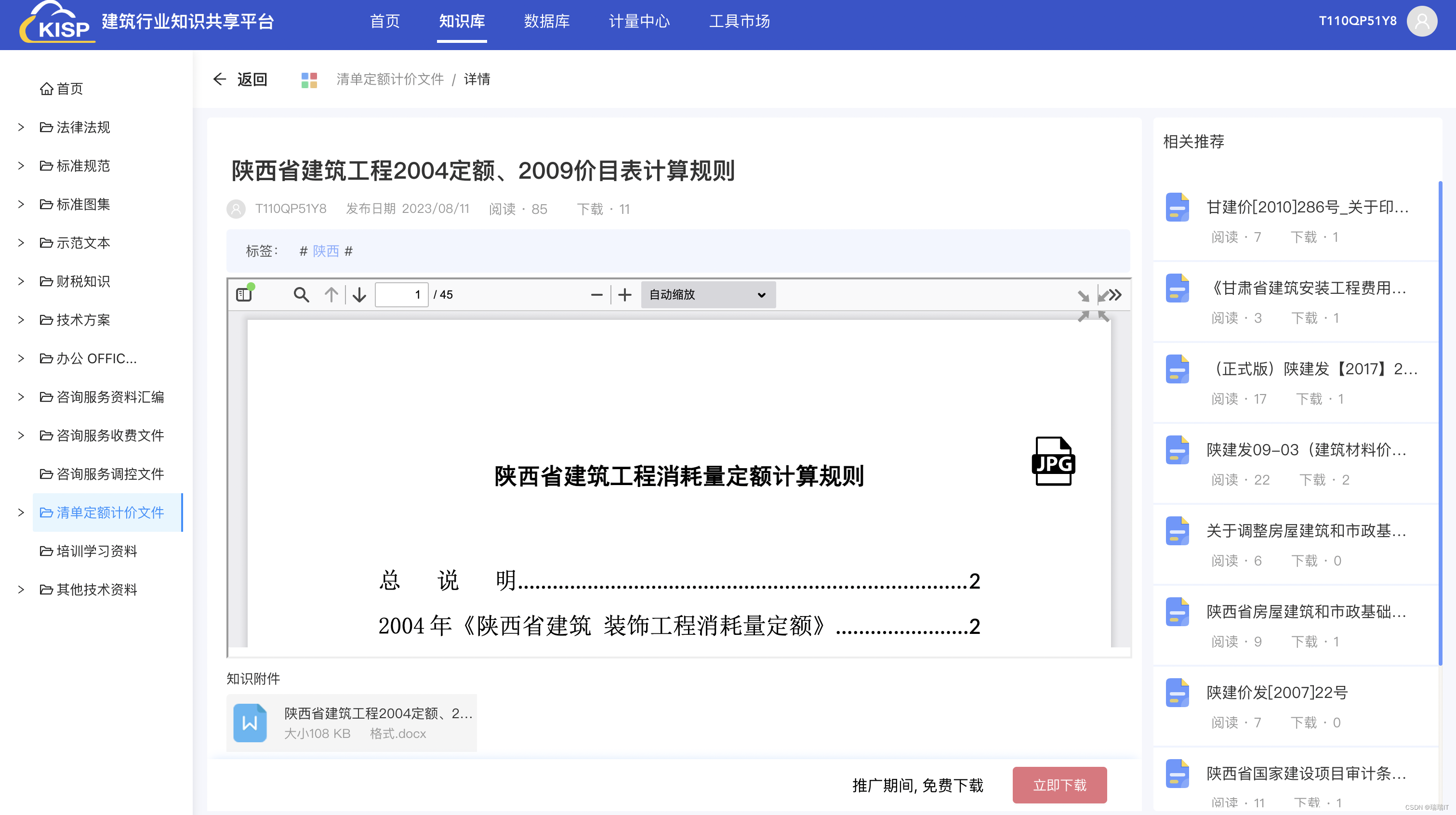Viewport: 1456px width, 815px height.
Task: Click the JPG file icon
Action: pyautogui.click(x=1053, y=461)
